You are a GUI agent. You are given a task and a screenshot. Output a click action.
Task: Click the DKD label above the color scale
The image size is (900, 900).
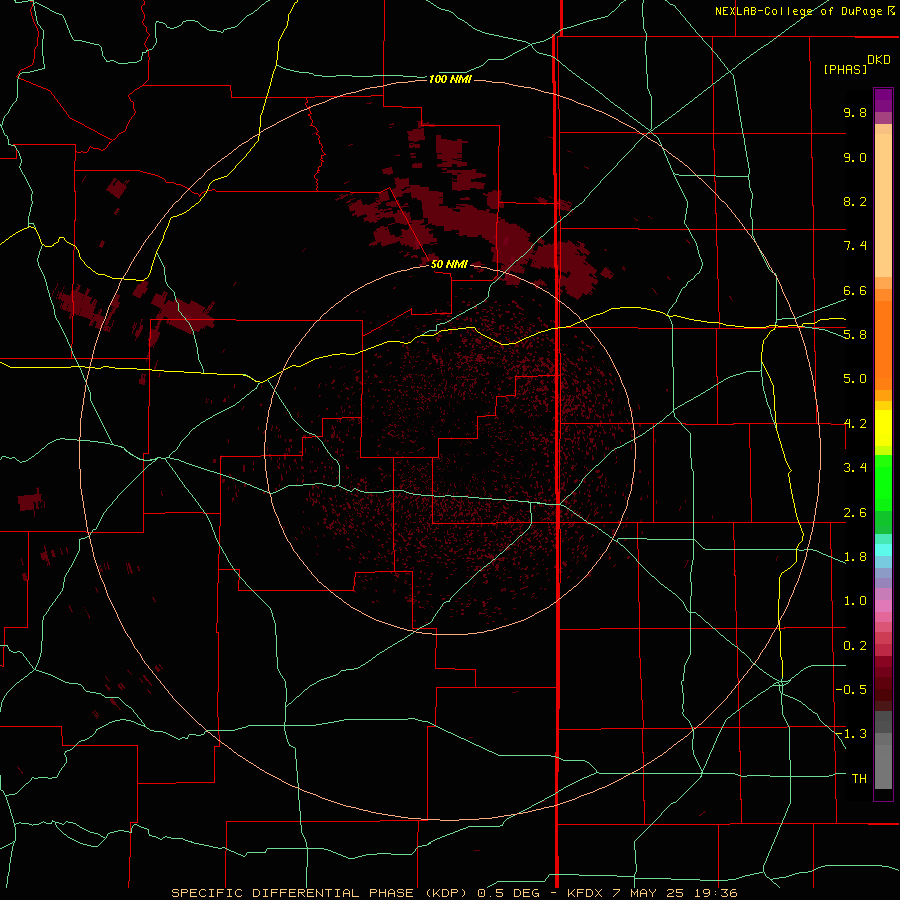pyautogui.click(x=879, y=60)
